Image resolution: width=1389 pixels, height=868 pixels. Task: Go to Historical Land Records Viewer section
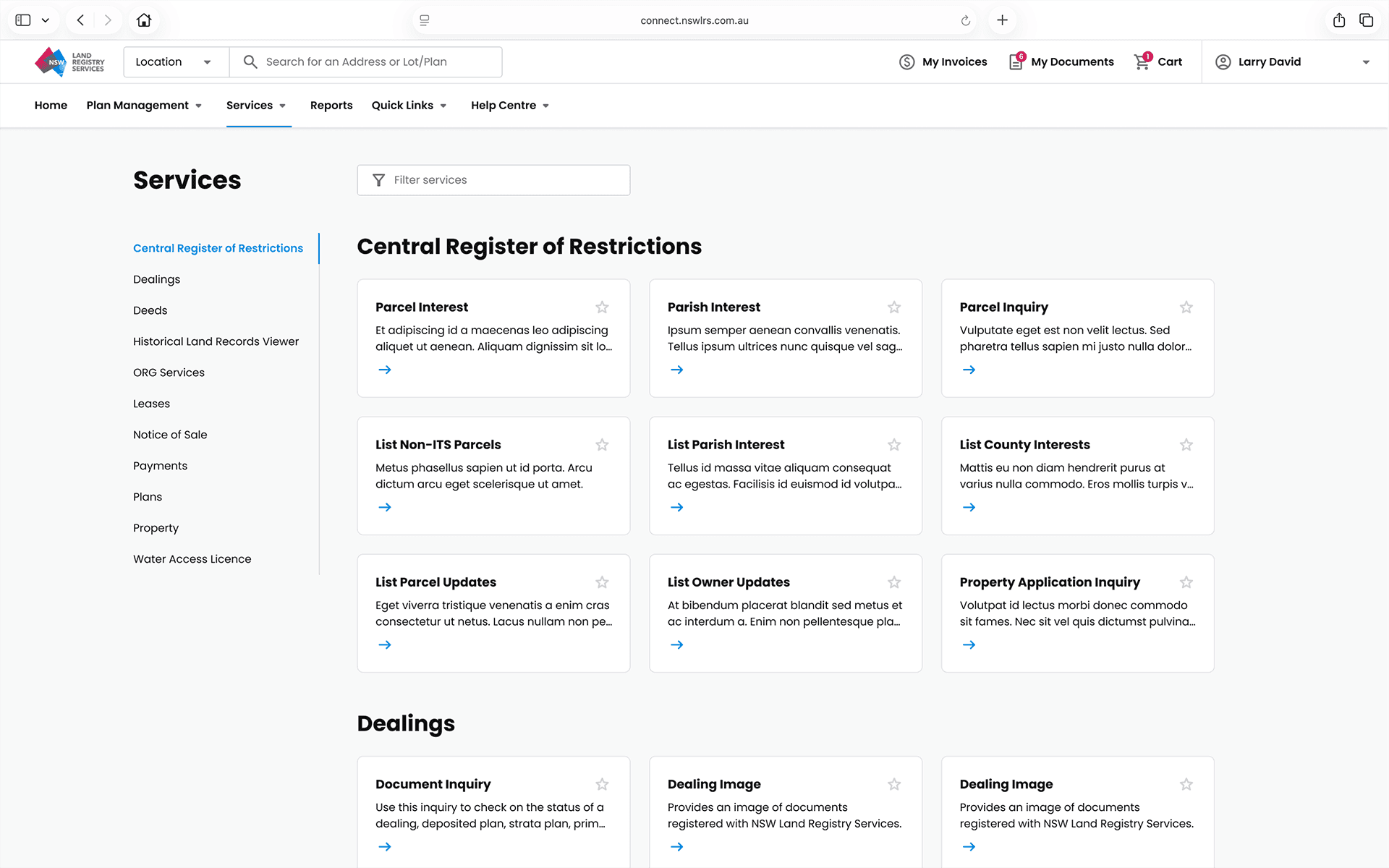216,341
